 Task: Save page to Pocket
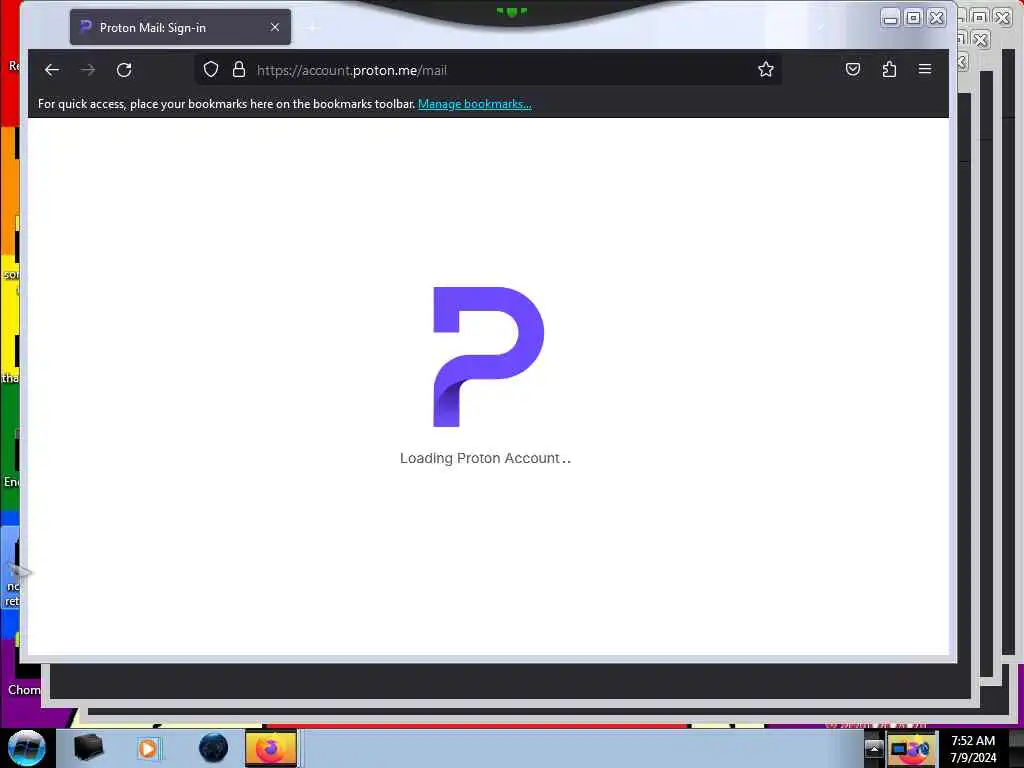click(852, 69)
